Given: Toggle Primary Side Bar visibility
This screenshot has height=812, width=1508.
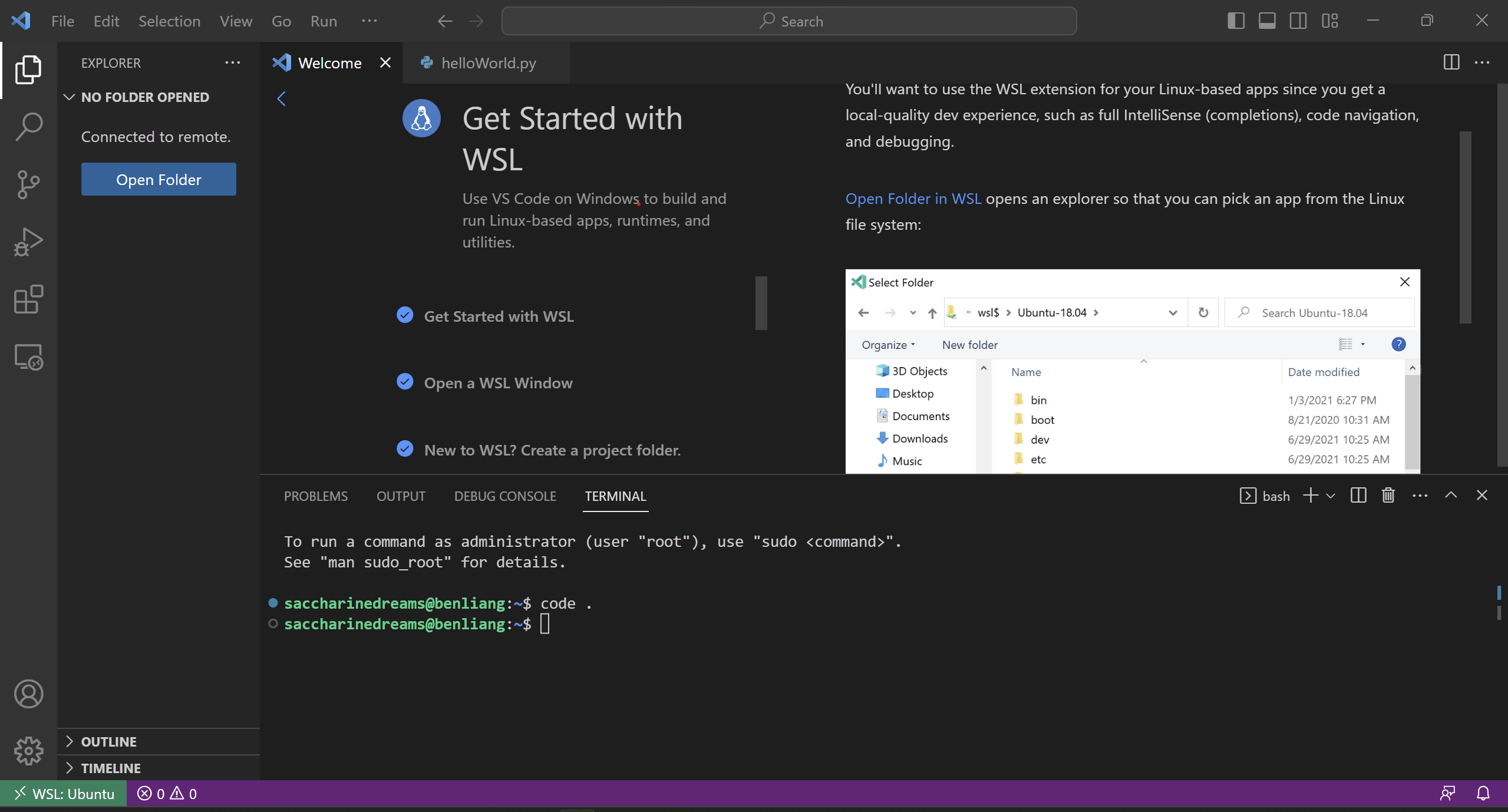Looking at the screenshot, I should [x=1236, y=21].
